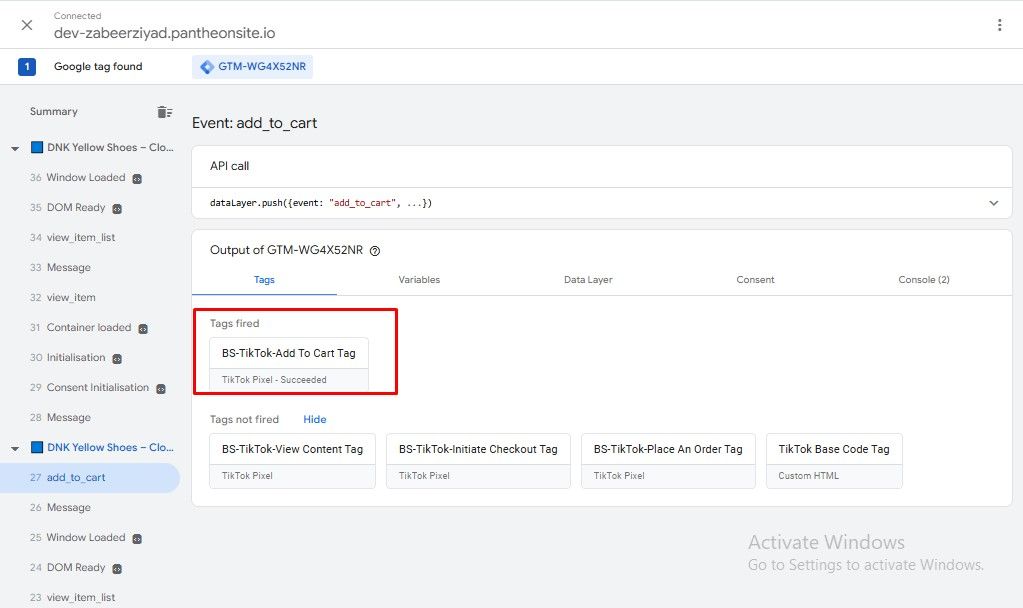This screenshot has width=1023, height=608.
Task: Click the dataLayer.push add_to_cart code line
Action: 320,203
